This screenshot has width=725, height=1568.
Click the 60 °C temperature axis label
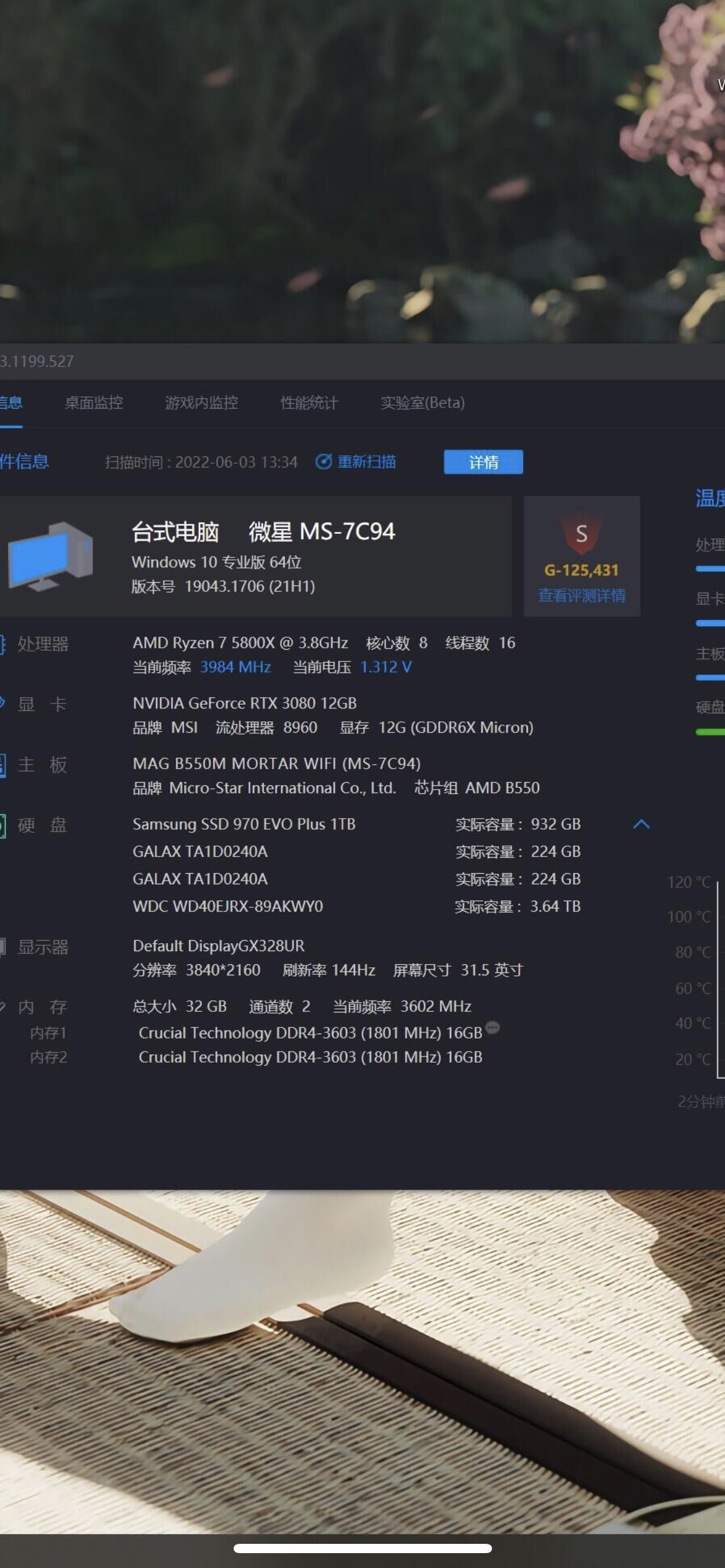pyautogui.click(x=693, y=989)
